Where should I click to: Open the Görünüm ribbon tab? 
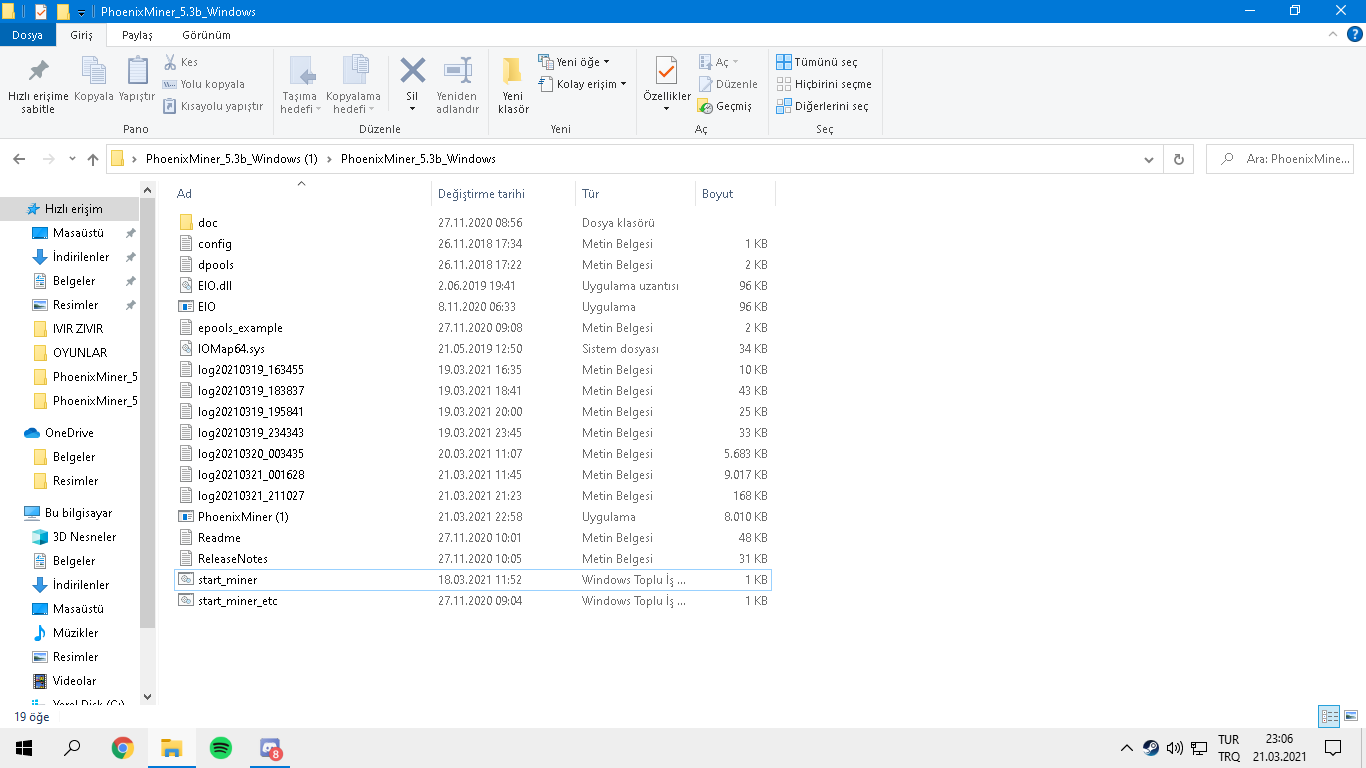pyautogui.click(x=206, y=35)
